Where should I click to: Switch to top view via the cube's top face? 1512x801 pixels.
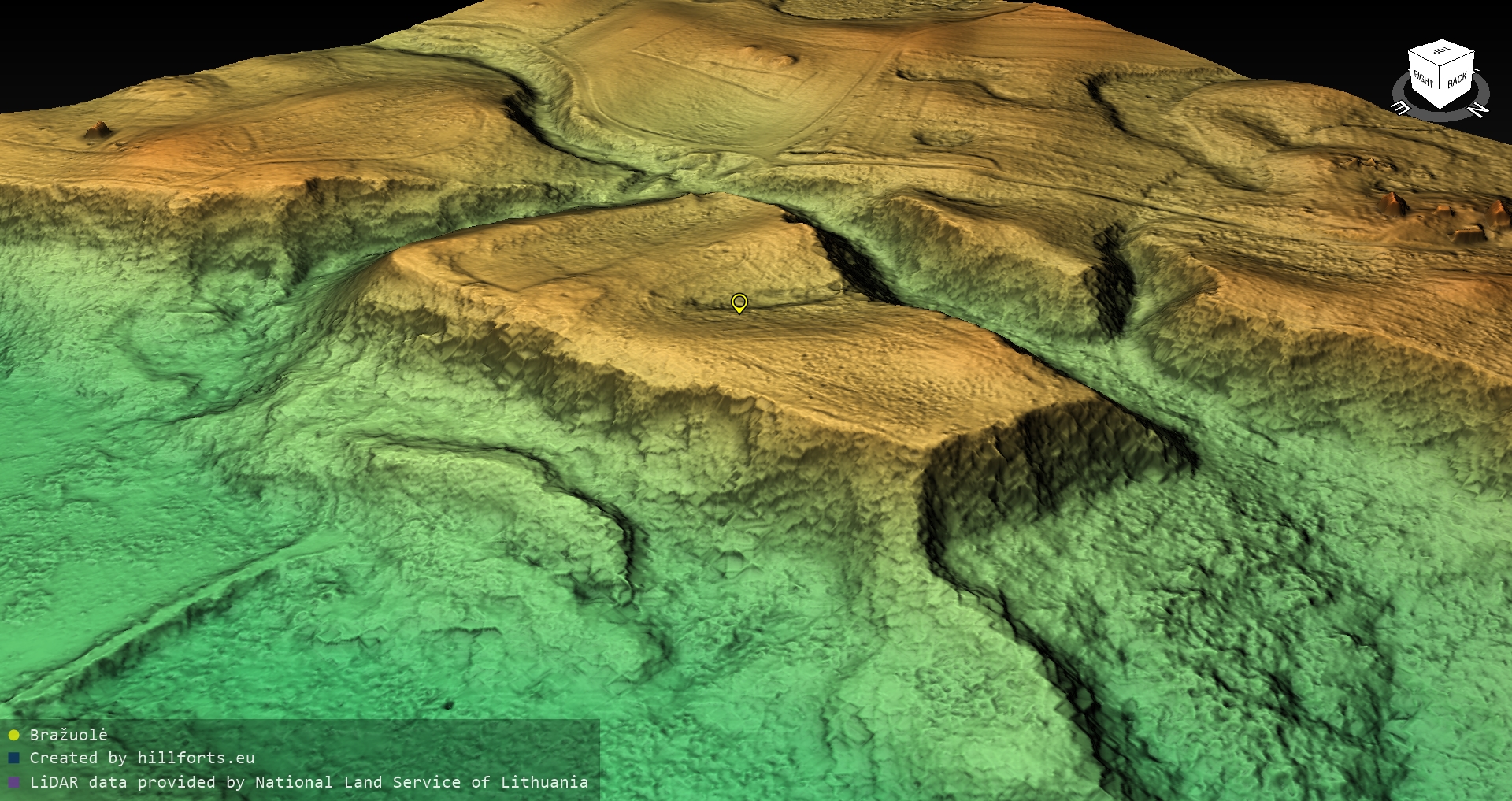coord(1441,52)
